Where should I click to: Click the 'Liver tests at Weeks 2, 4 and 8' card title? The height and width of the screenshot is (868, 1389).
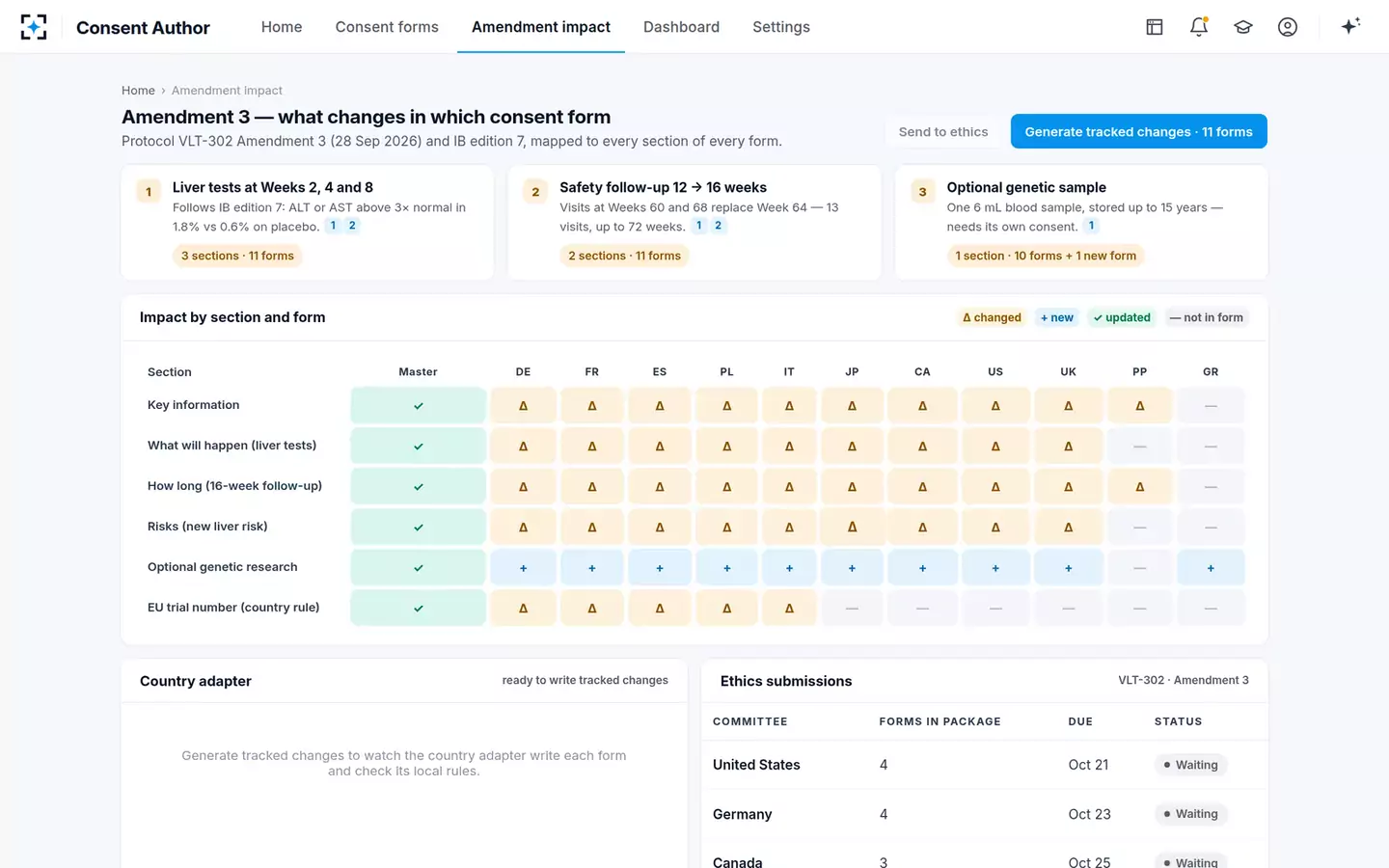click(x=273, y=187)
